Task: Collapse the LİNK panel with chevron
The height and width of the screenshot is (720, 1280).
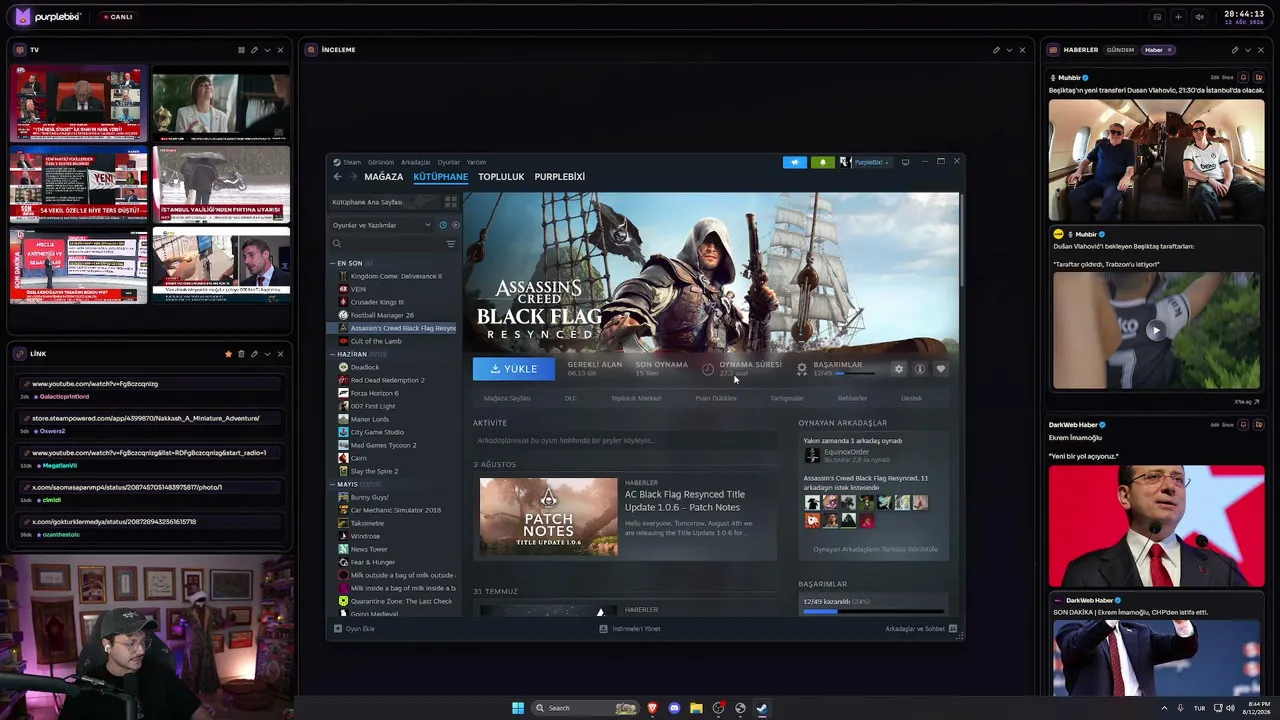Action: pos(267,354)
